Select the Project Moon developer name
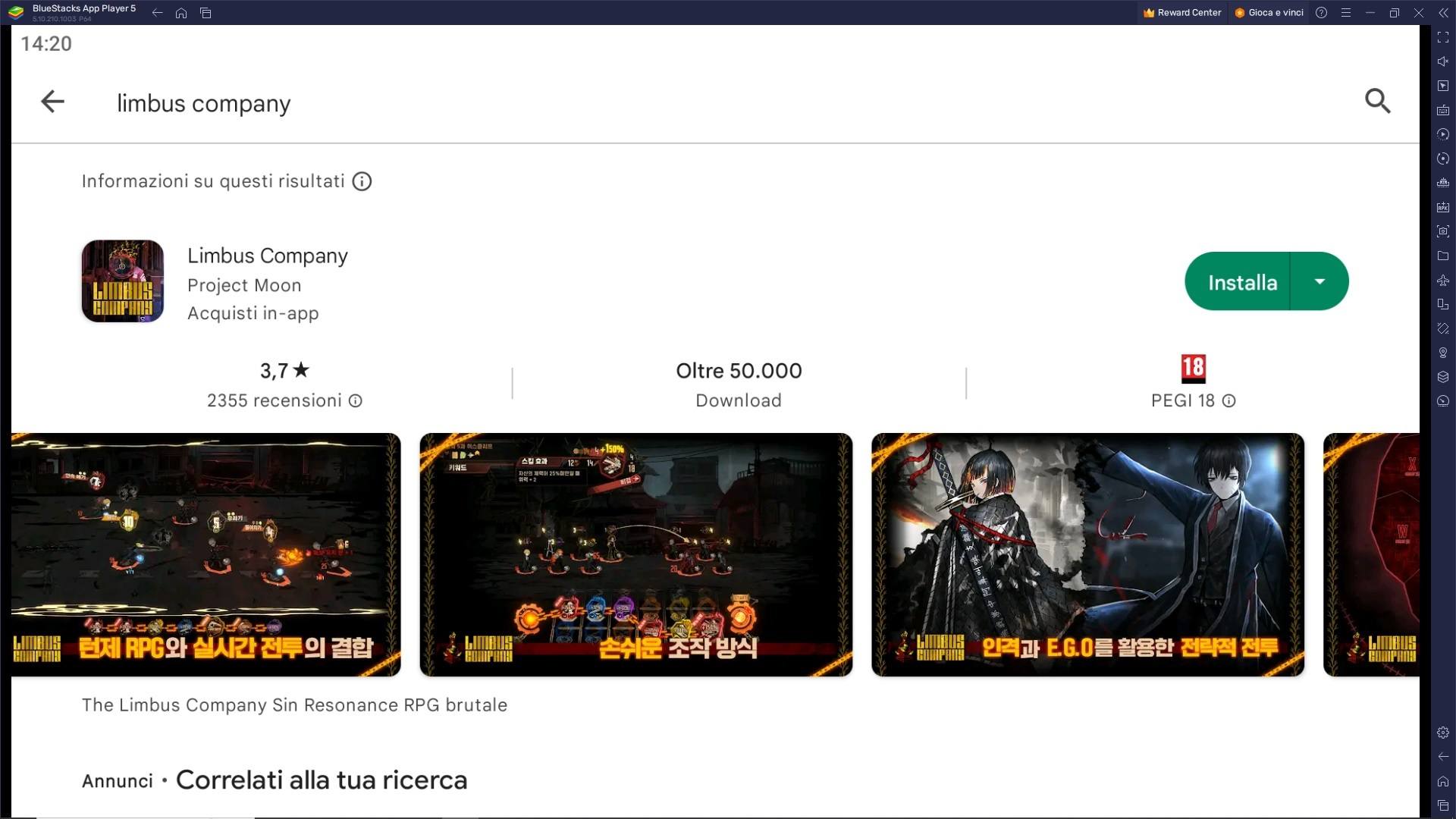The image size is (1456, 819). pyautogui.click(x=244, y=285)
